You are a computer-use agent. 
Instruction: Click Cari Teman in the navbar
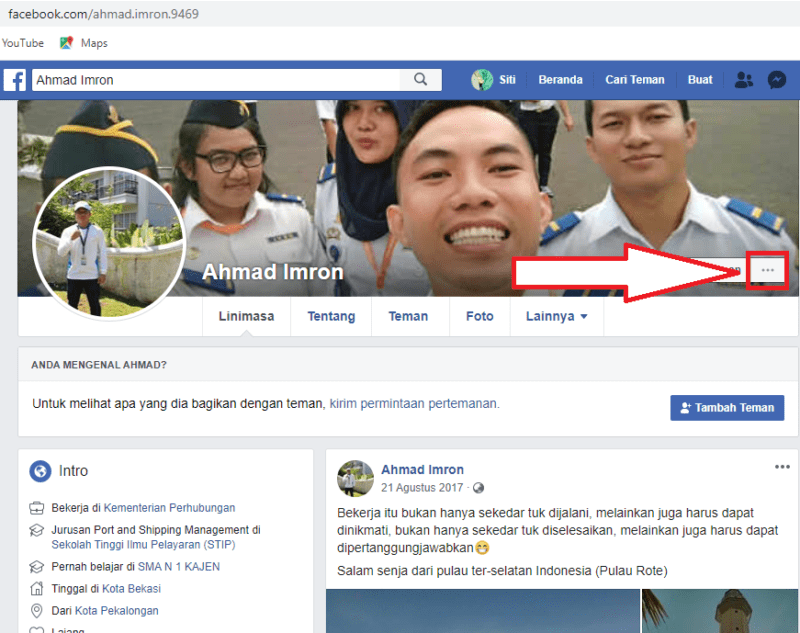[635, 80]
